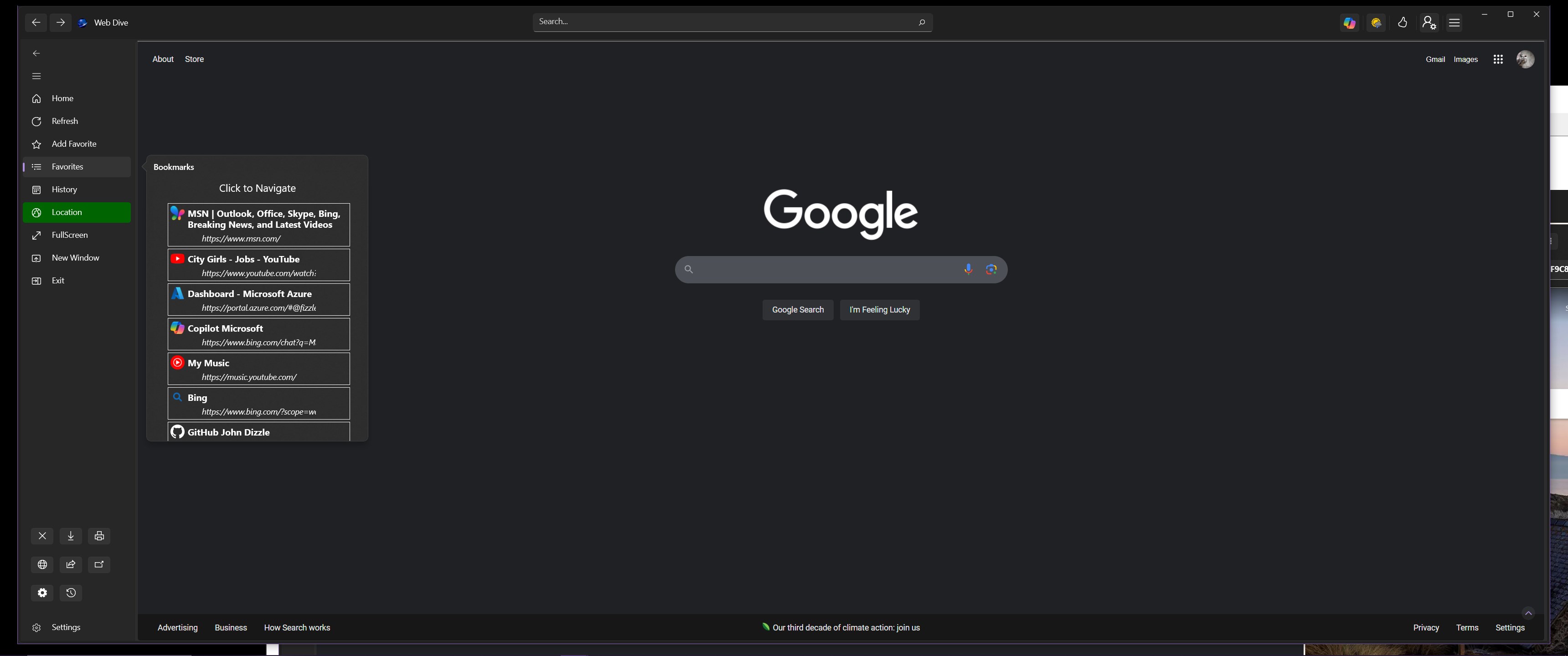Click the Google search input box

825,270
